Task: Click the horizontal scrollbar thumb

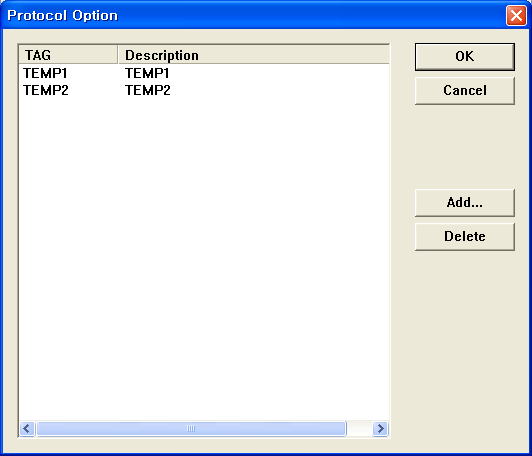Action: coord(191,429)
